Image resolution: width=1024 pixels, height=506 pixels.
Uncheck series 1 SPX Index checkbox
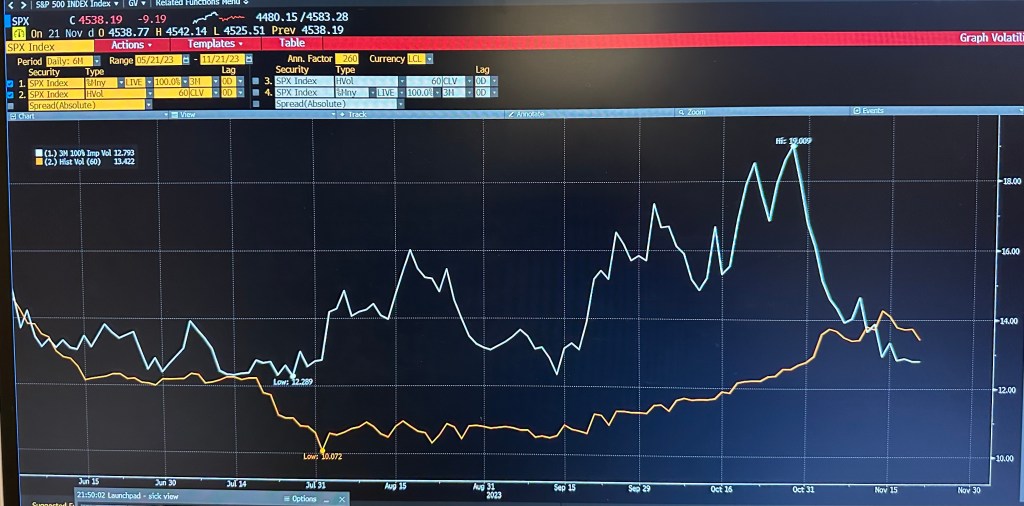coord(9,82)
